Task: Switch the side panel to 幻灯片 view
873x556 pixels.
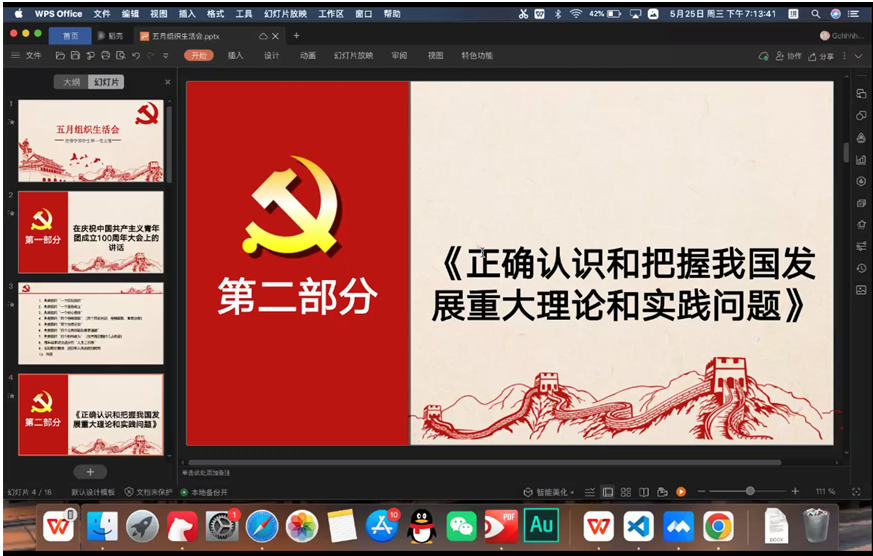Action: point(106,82)
